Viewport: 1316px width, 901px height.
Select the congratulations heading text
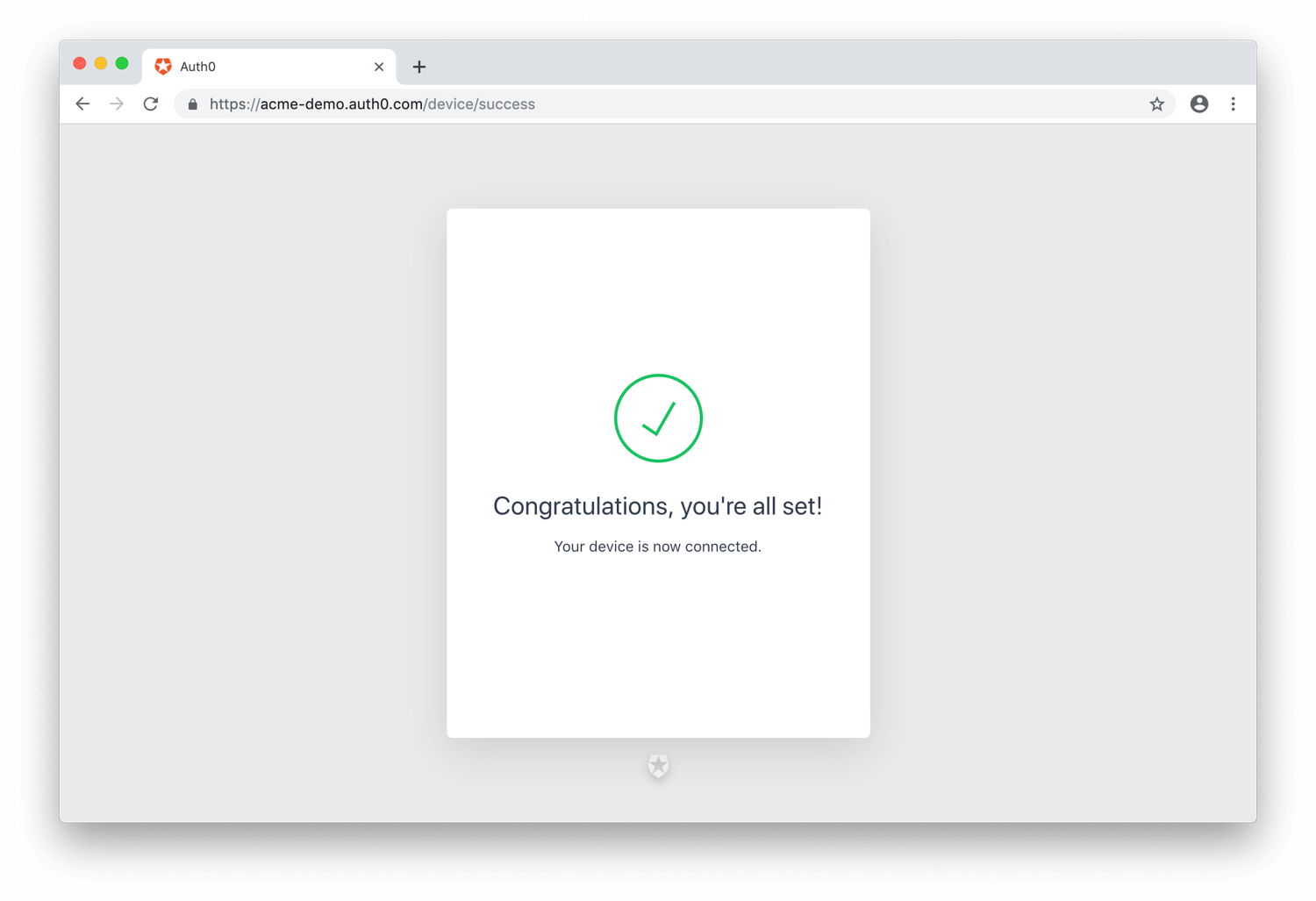pos(658,506)
